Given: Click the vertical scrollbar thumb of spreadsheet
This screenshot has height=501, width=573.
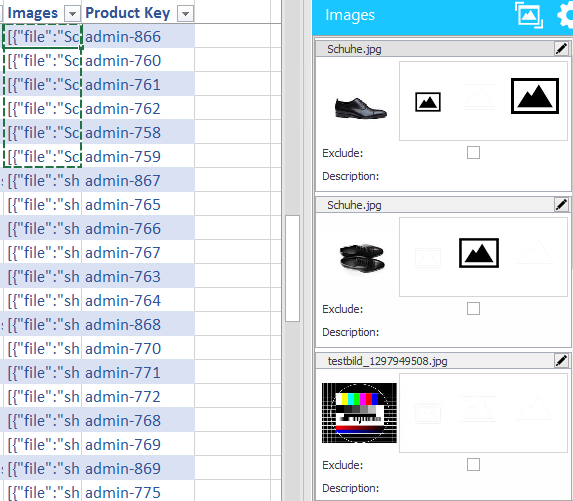Looking at the screenshot, I should 292,269.
